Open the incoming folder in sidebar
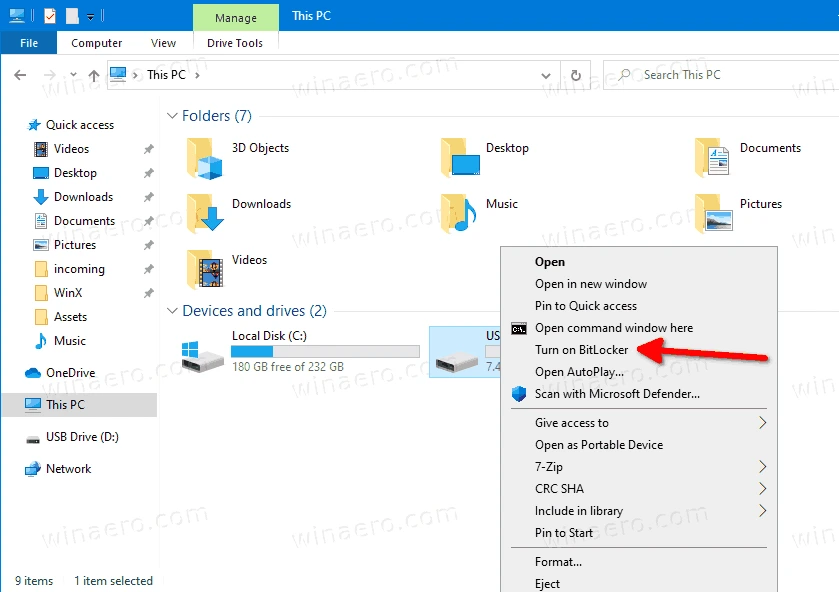The height and width of the screenshot is (592, 839). click(x=79, y=269)
